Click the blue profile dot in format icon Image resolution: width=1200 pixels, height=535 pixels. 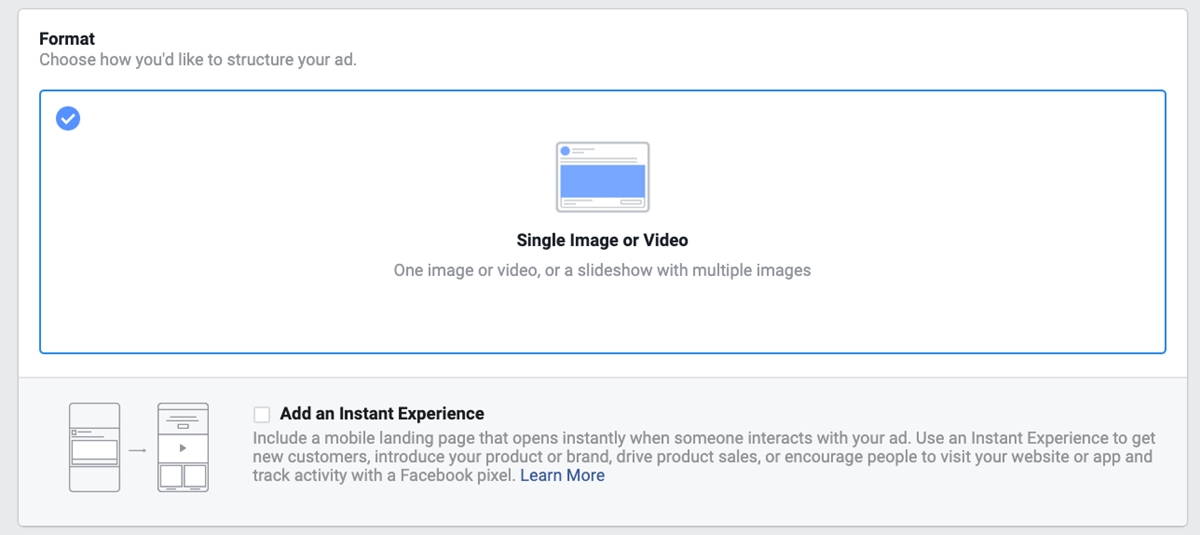(565, 151)
